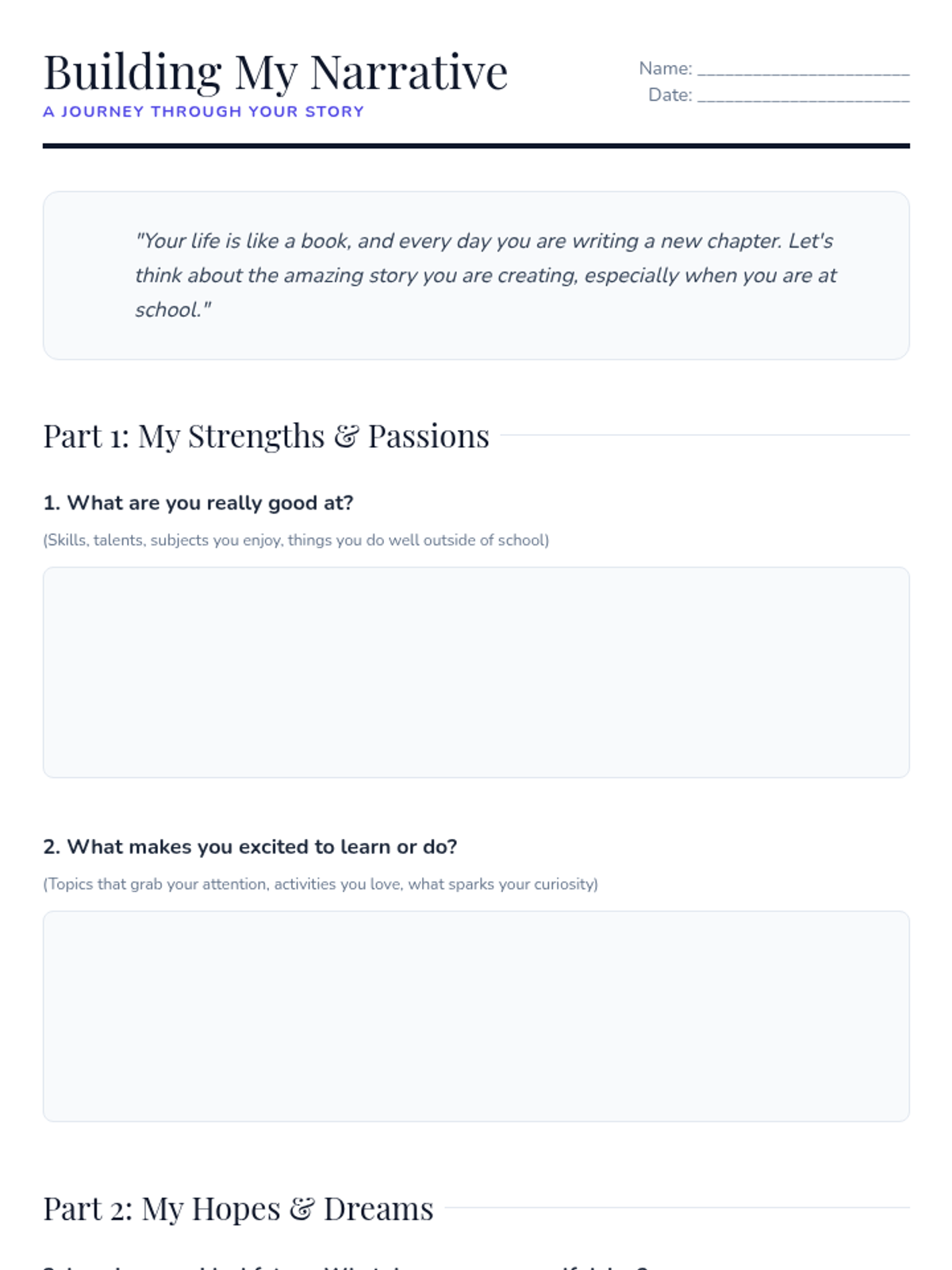Click the thin rule beside the Part 2 heading
Viewport: 952px width, 1270px height.
point(677,1208)
